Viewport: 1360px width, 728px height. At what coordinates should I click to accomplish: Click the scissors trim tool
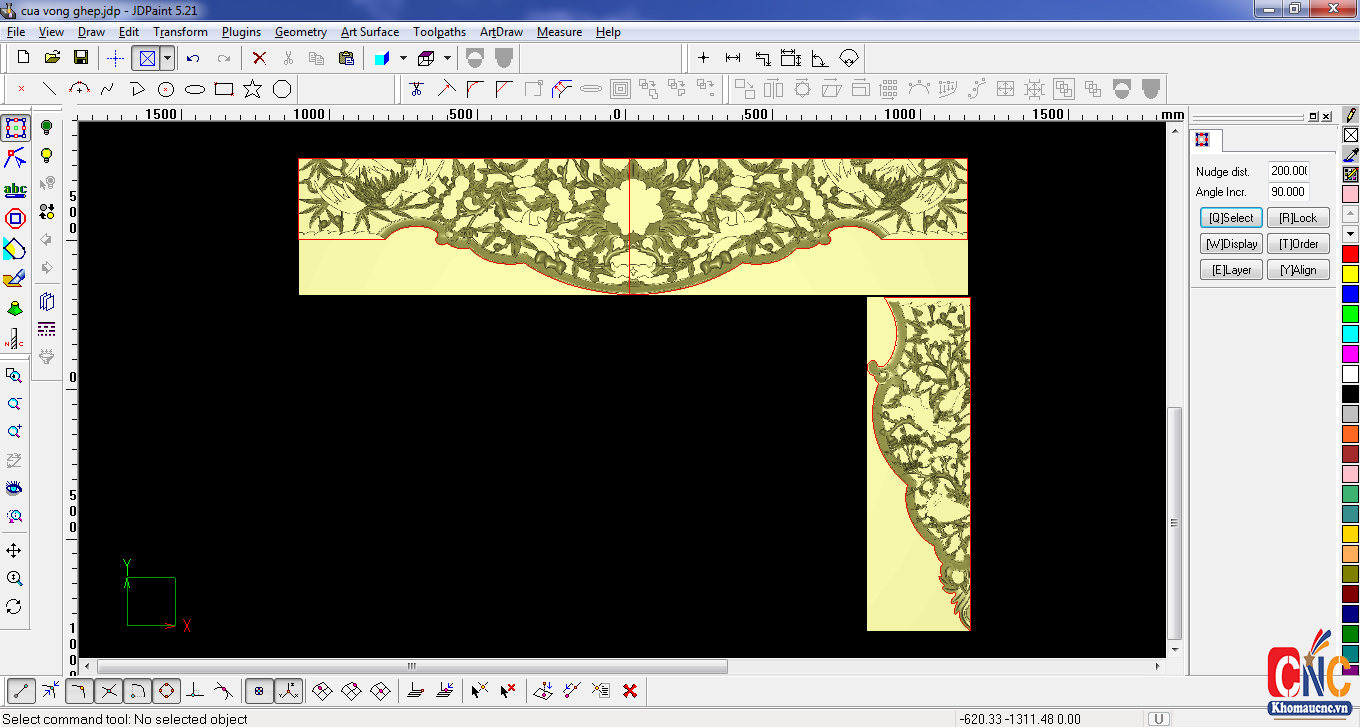tap(417, 89)
